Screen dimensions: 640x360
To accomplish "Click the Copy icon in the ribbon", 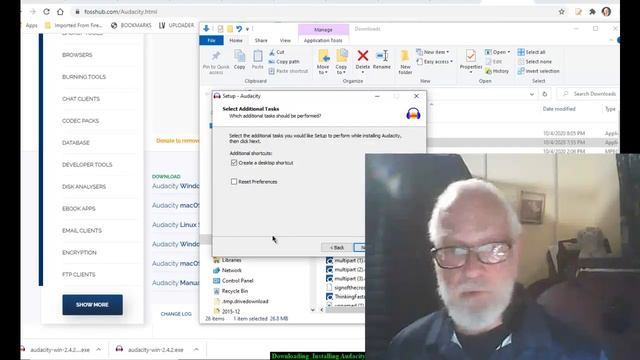I will point(240,56).
